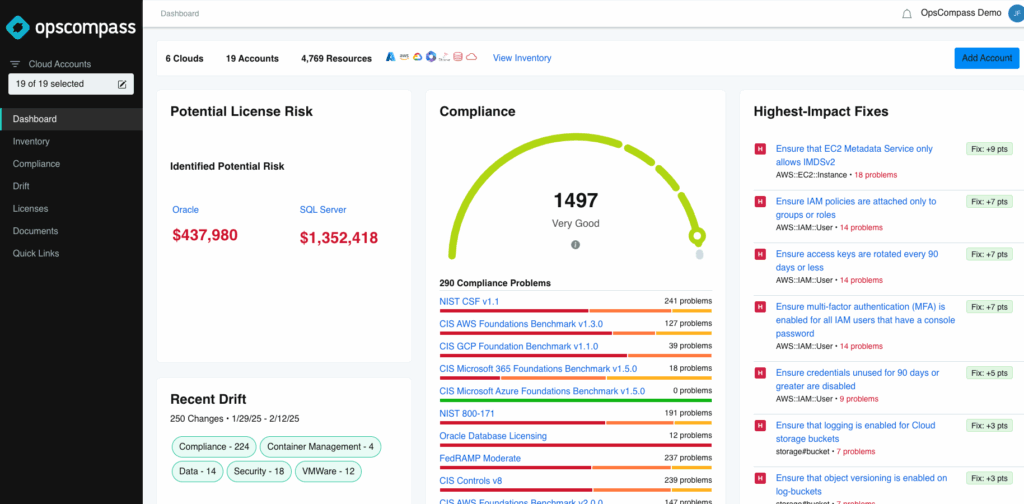Image resolution: width=1024 pixels, height=504 pixels.
Task: Open Licenses in the sidebar
Action: (x=31, y=209)
